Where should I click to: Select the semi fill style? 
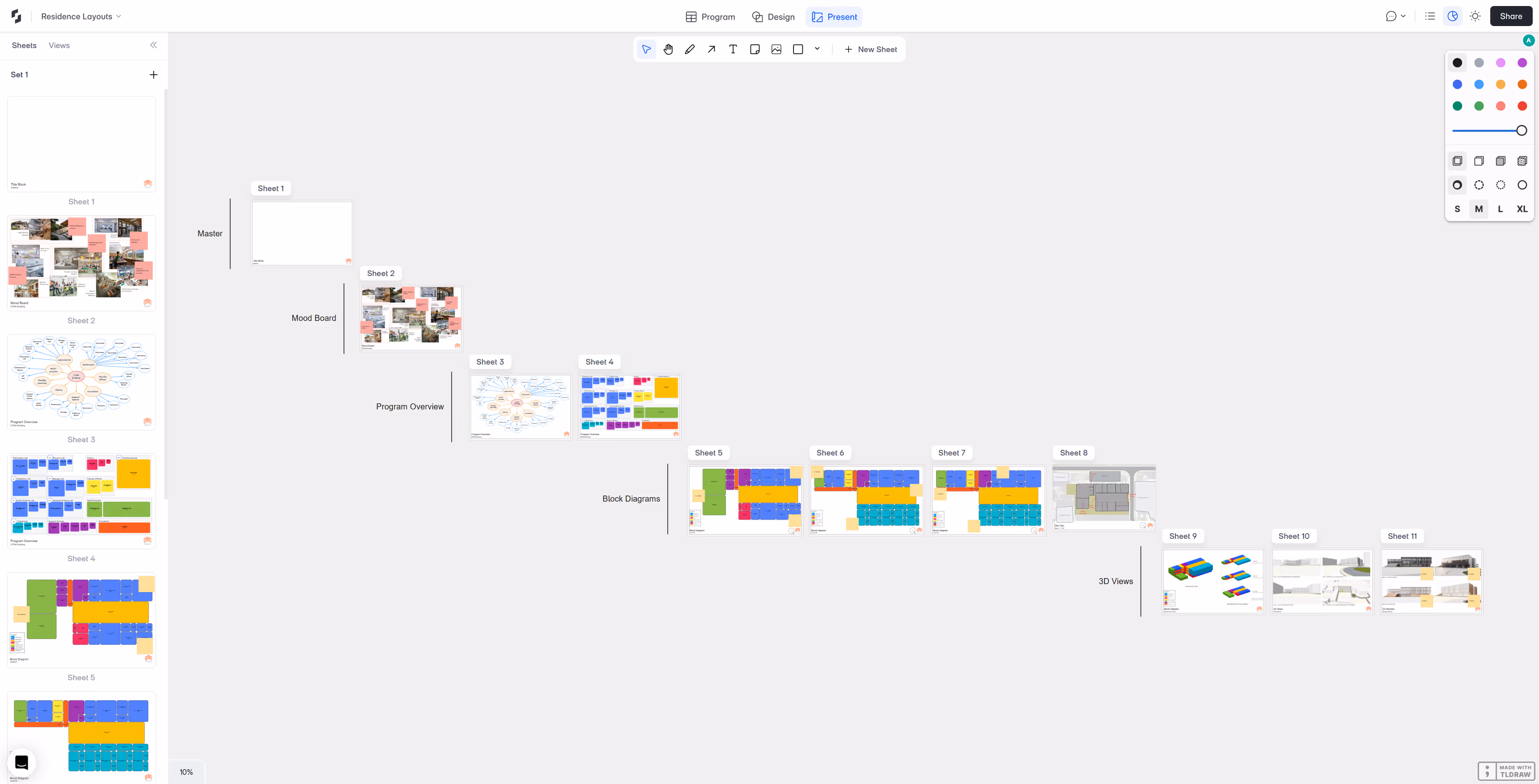point(1478,161)
